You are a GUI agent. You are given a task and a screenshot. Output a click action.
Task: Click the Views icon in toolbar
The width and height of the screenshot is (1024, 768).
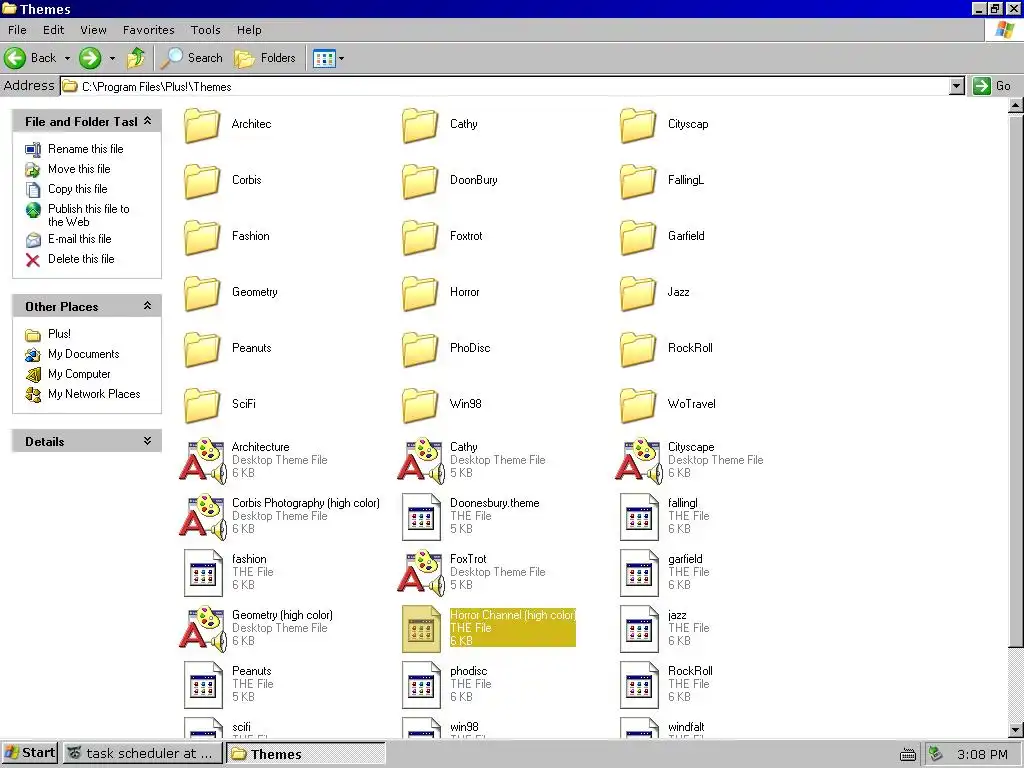click(x=324, y=59)
